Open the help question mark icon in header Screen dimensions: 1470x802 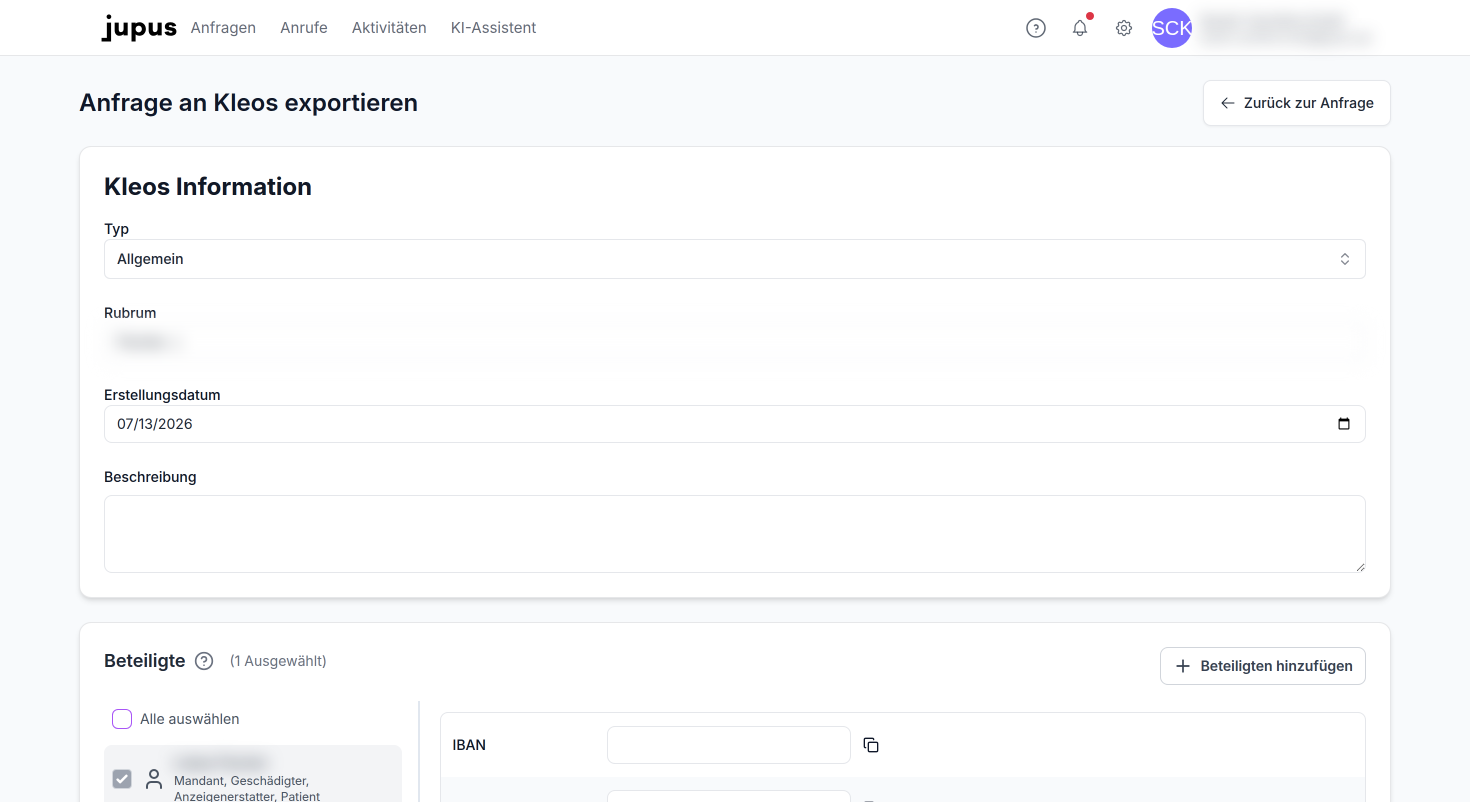(x=1036, y=28)
